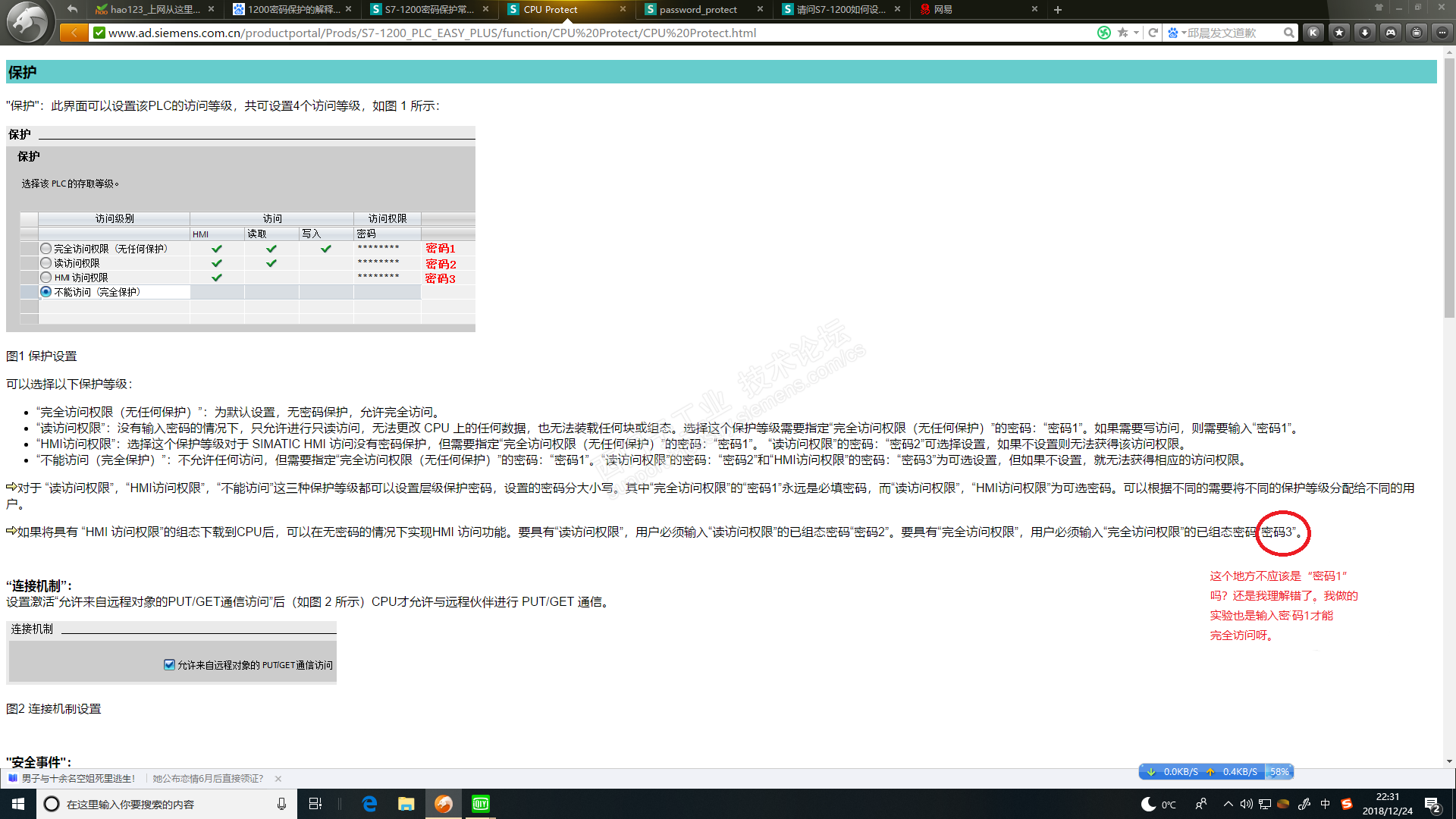Click the browser back arrow button

click(74, 33)
